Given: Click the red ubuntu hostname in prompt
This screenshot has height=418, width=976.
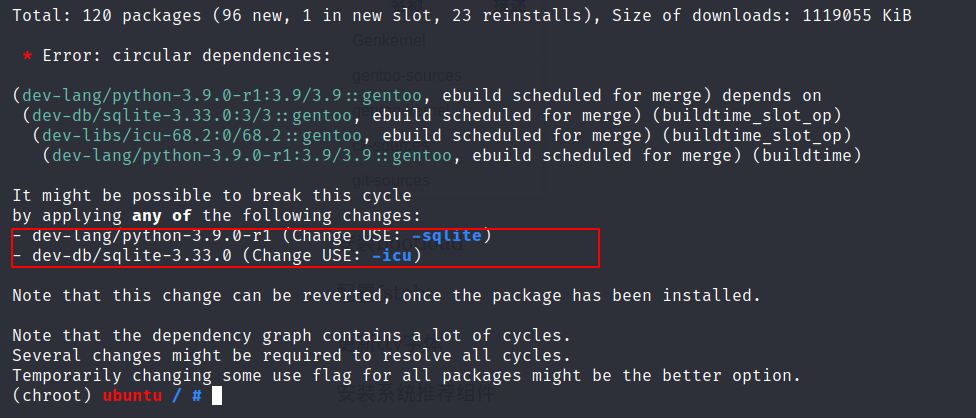Looking at the screenshot, I should [133, 396].
